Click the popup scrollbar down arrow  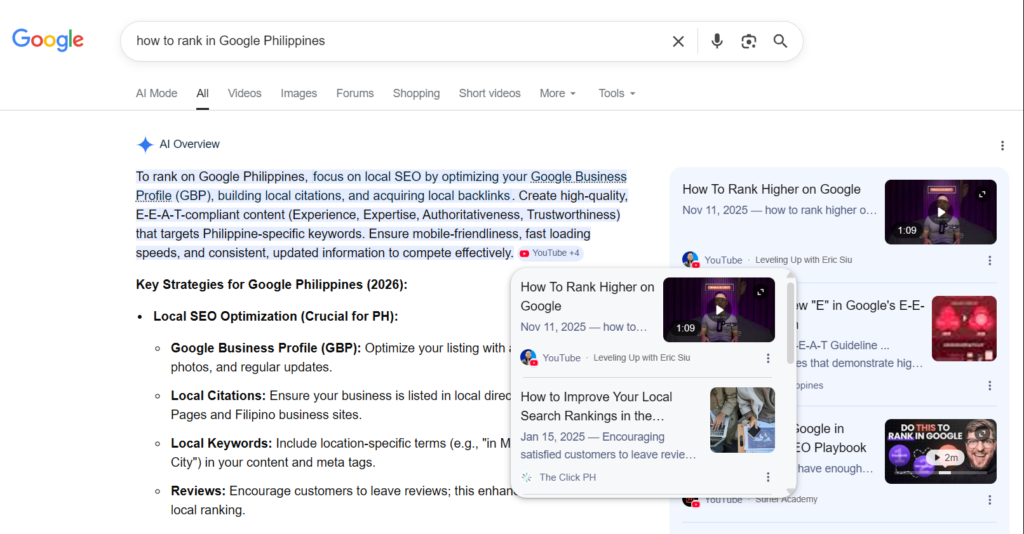point(790,492)
